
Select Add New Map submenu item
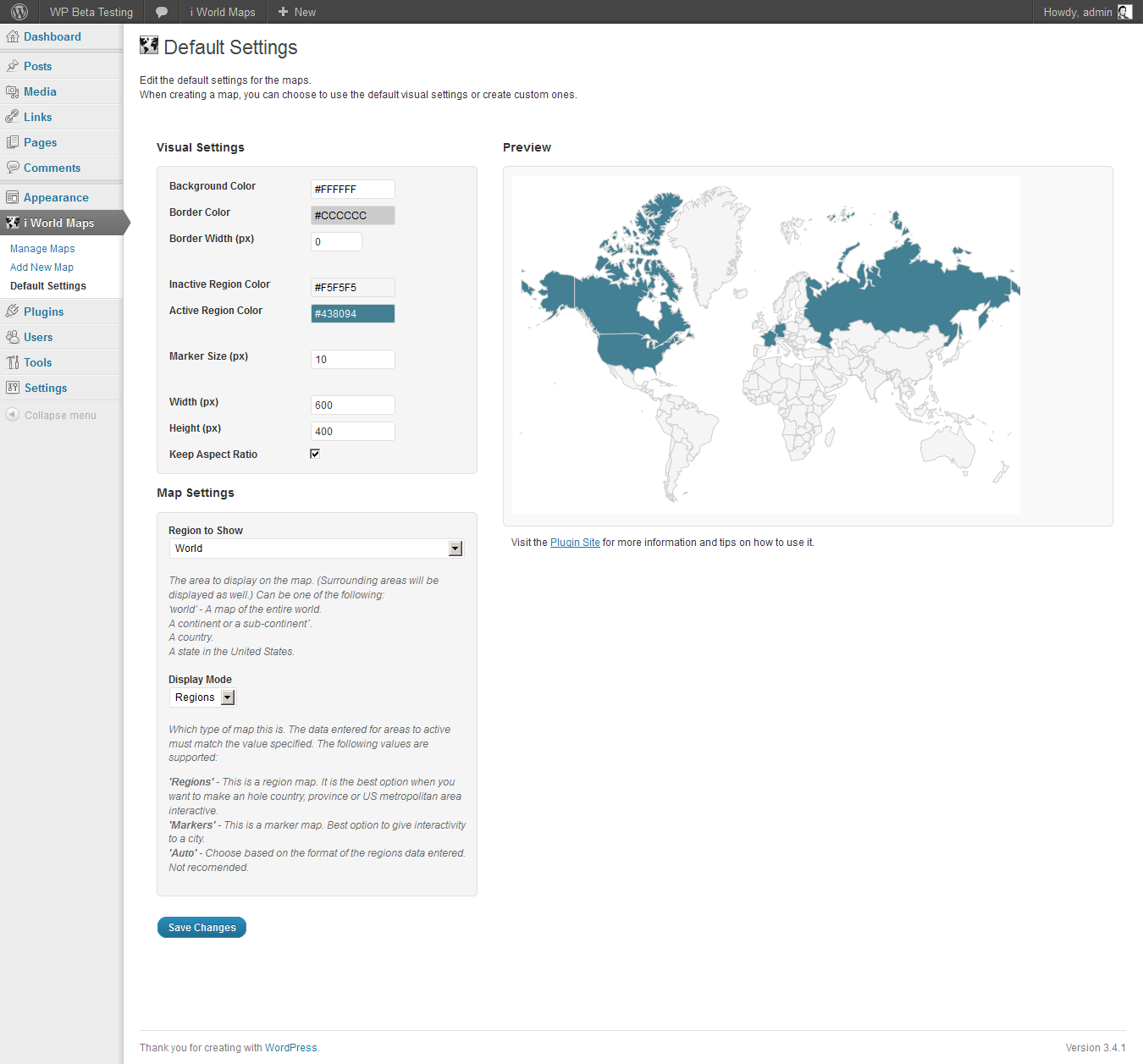click(x=41, y=267)
